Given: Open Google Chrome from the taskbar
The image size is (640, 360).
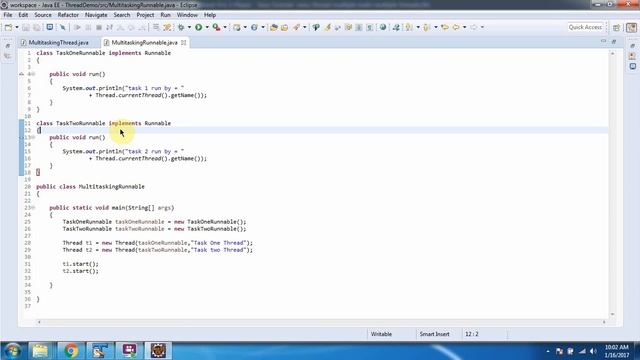Looking at the screenshot, I should (71, 351).
